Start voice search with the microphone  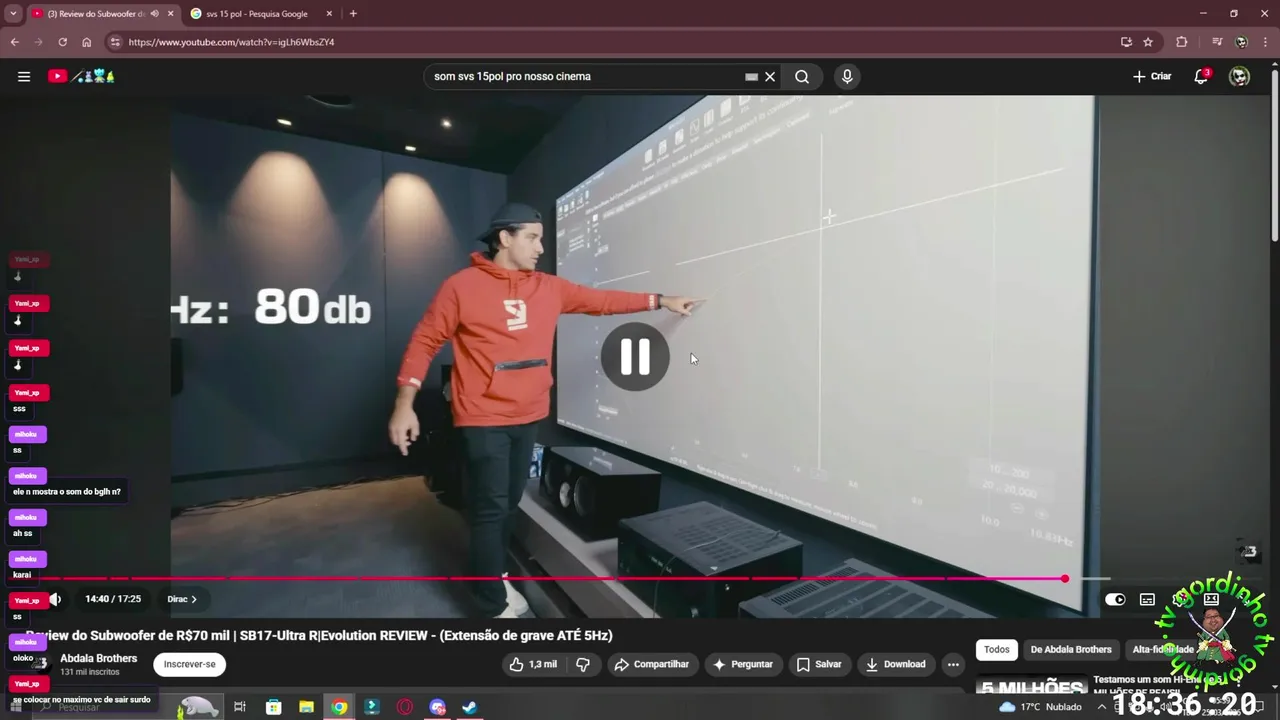(x=847, y=76)
